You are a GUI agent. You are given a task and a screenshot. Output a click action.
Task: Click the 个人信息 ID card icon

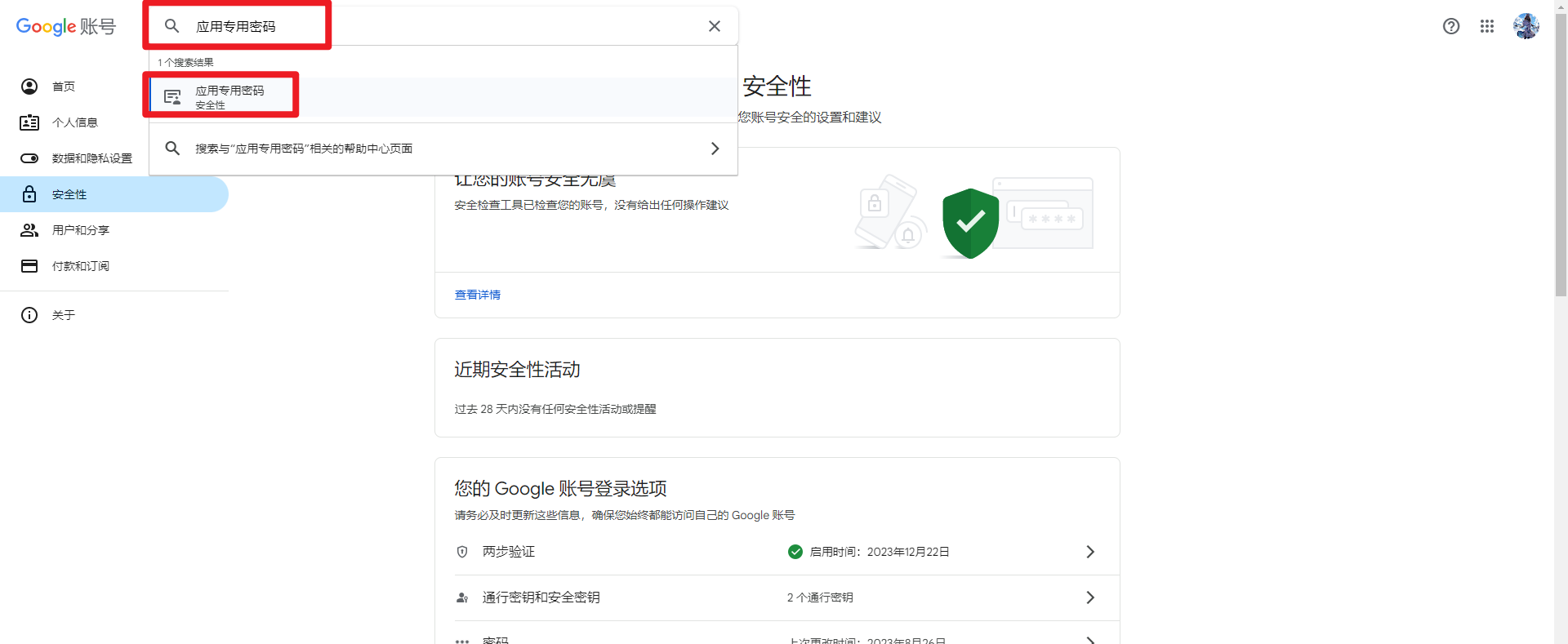coord(29,122)
